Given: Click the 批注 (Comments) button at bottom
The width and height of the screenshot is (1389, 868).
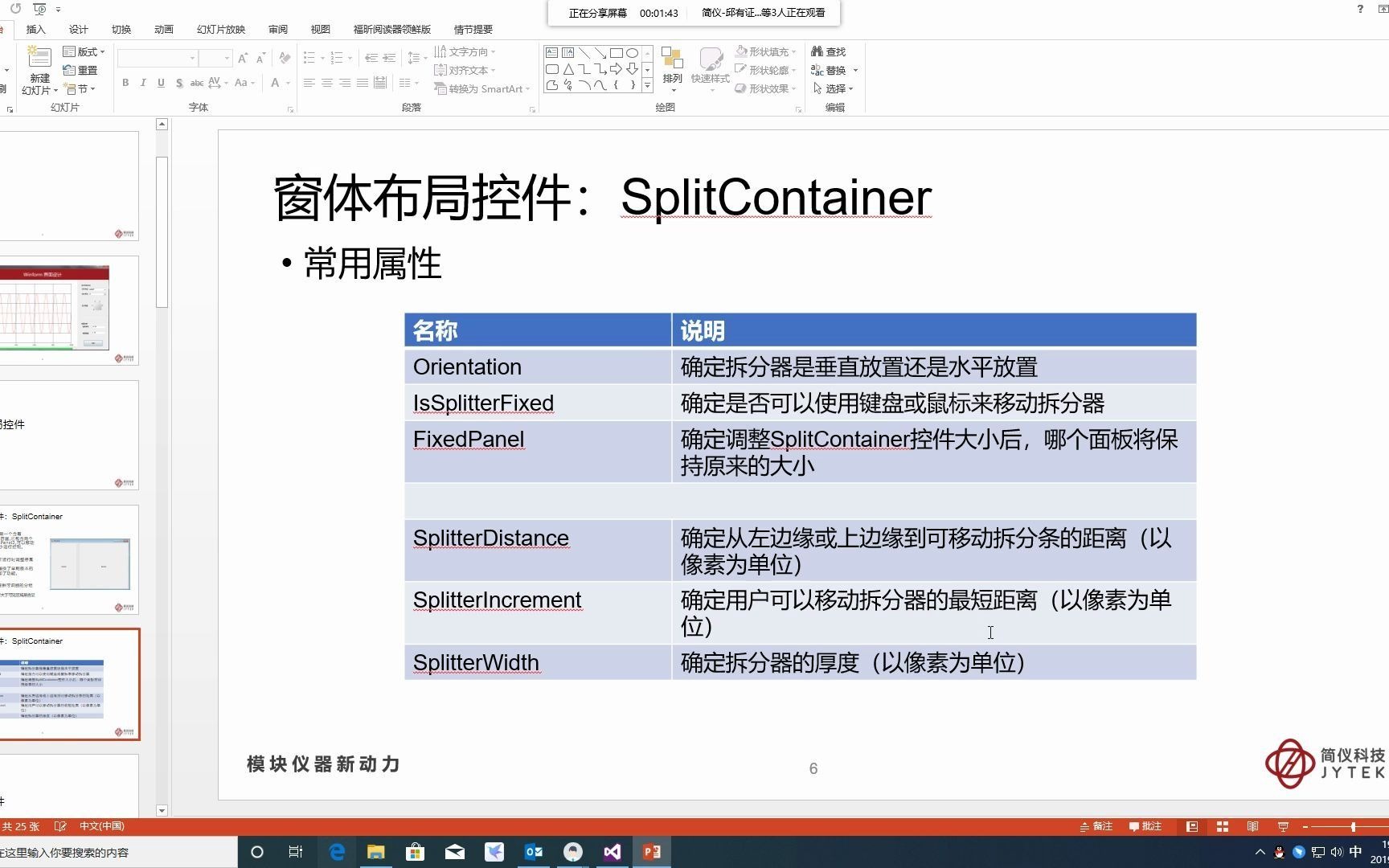Looking at the screenshot, I should 1147,825.
